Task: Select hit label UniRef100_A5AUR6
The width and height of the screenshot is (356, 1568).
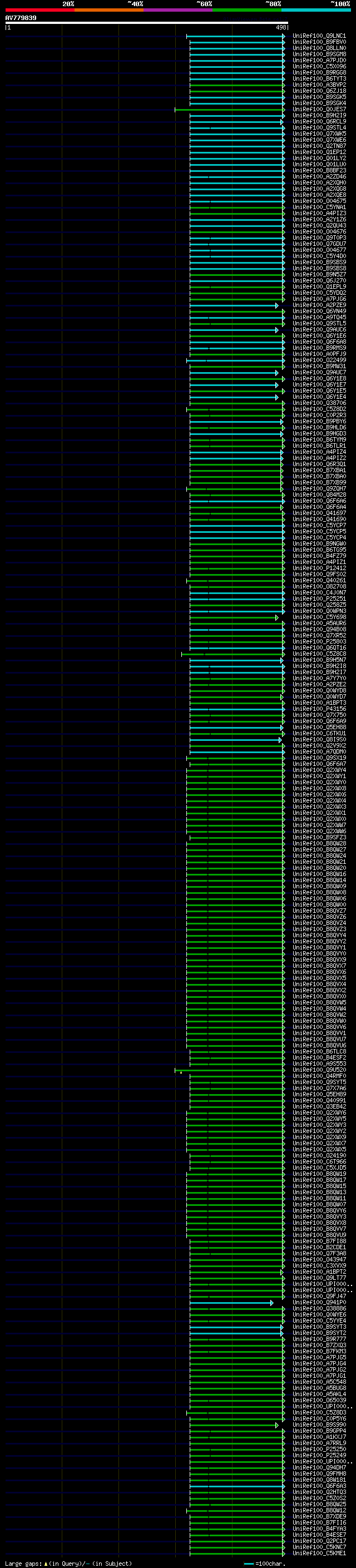Action: click(319, 624)
